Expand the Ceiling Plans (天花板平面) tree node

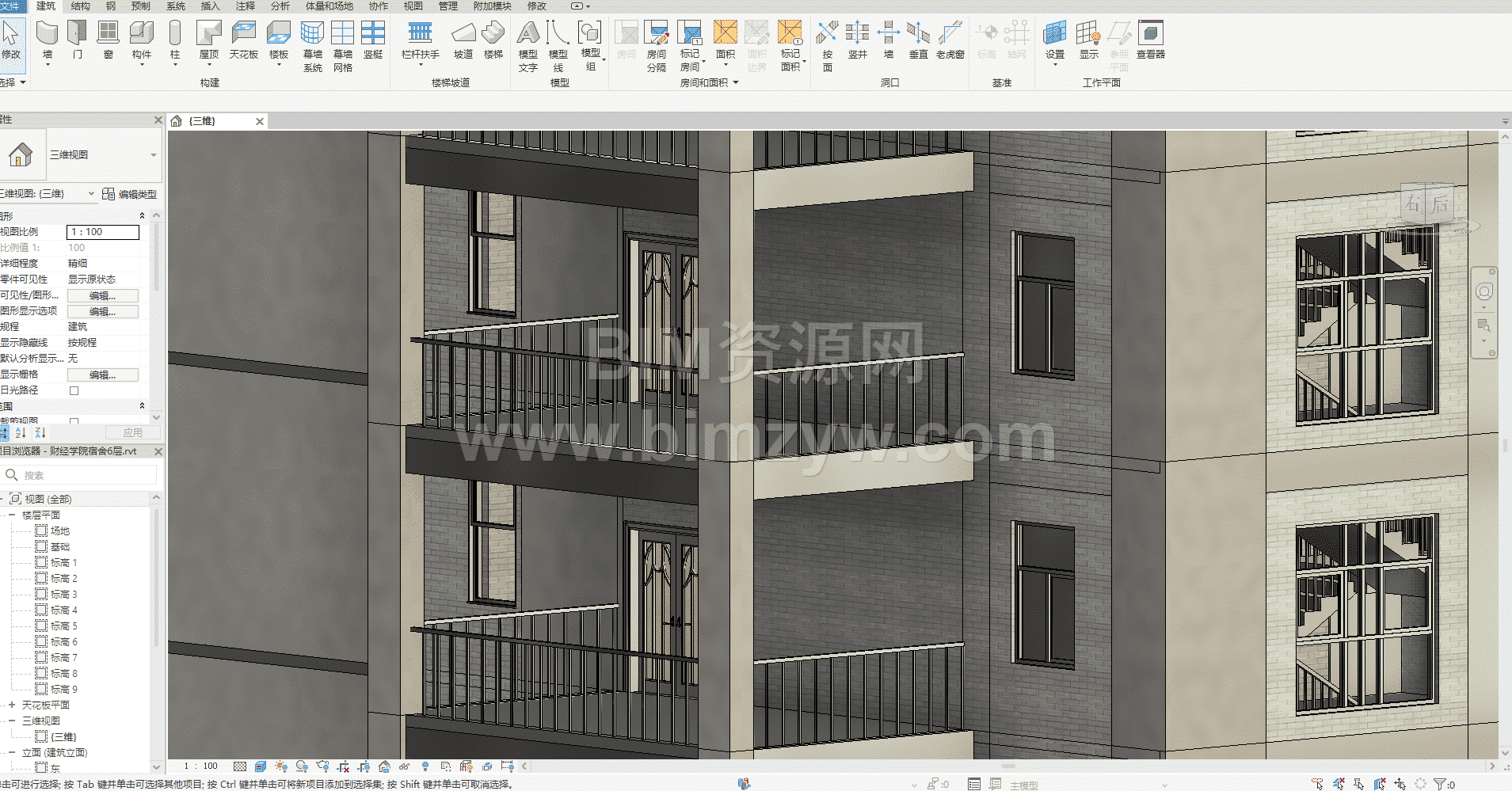[12, 705]
